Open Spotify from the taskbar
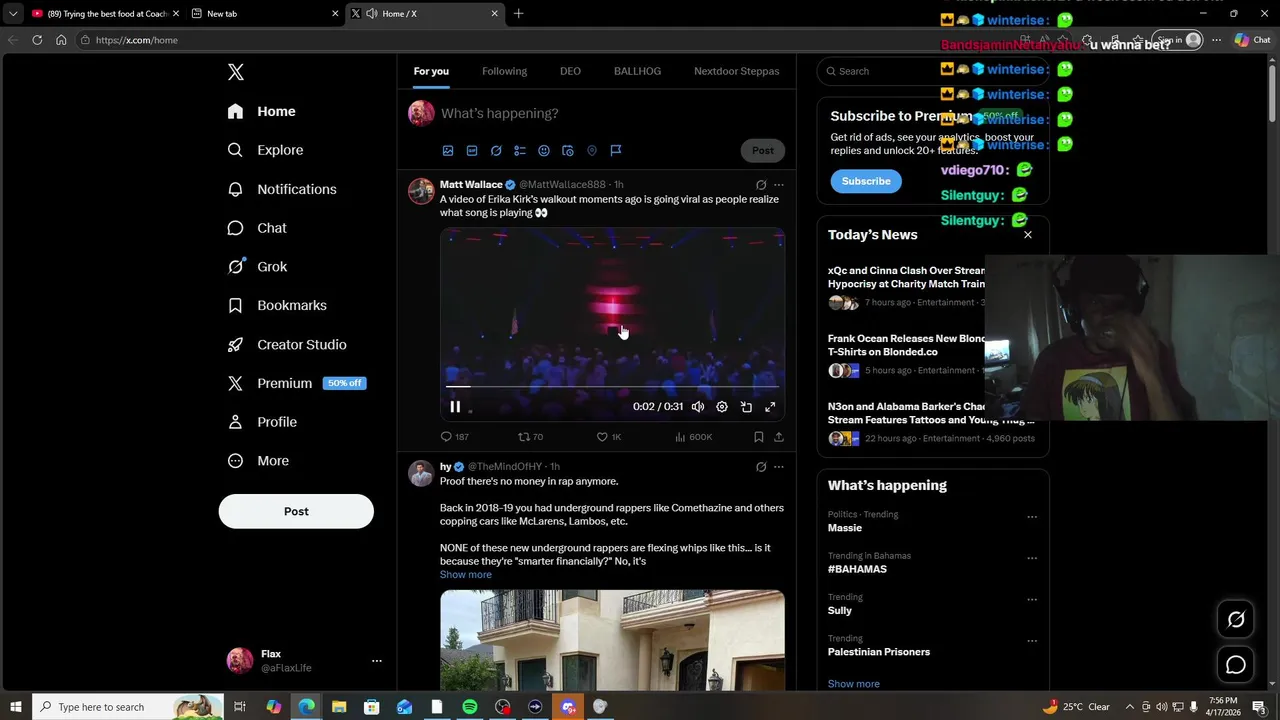1280x720 pixels. pos(470,707)
